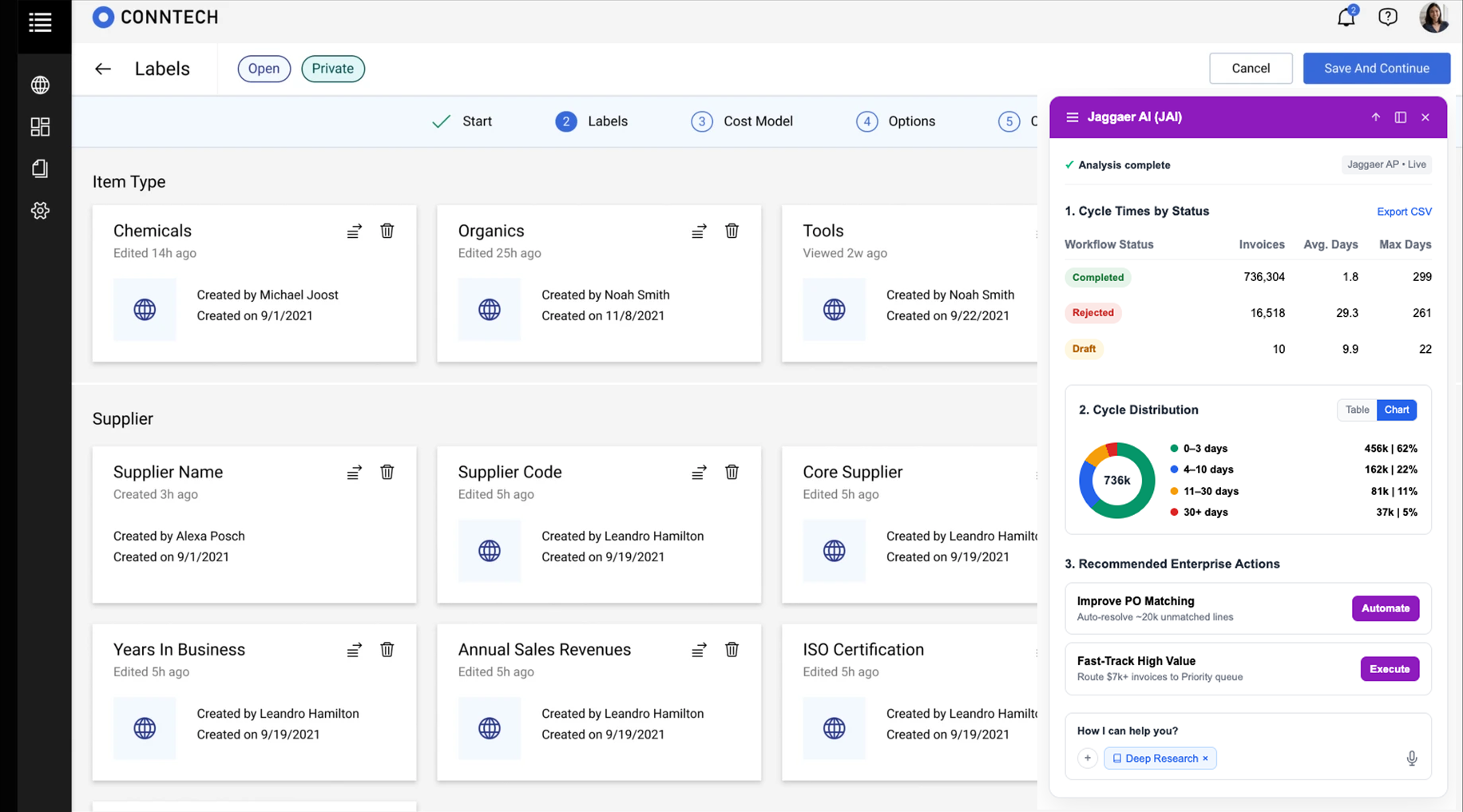This screenshot has height=812, width=1463.
Task: Open settings gear in sidebar
Action: [x=40, y=211]
